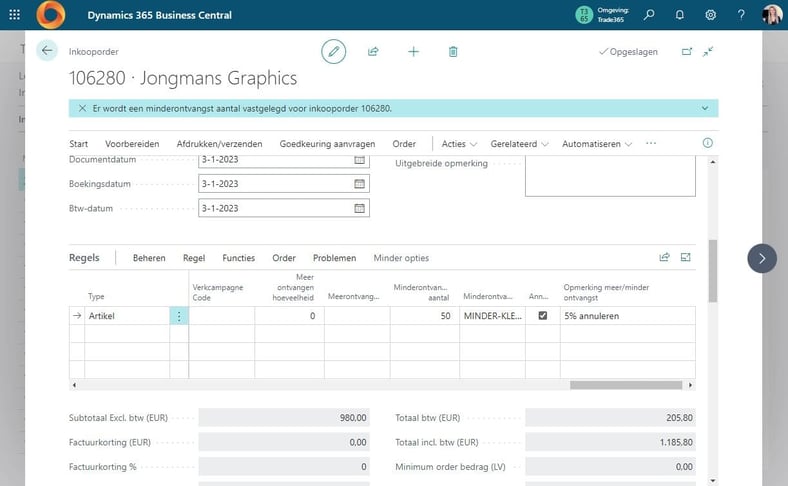Click Verkcampagne Code column header
This screenshot has height=486, width=788.
218,292
